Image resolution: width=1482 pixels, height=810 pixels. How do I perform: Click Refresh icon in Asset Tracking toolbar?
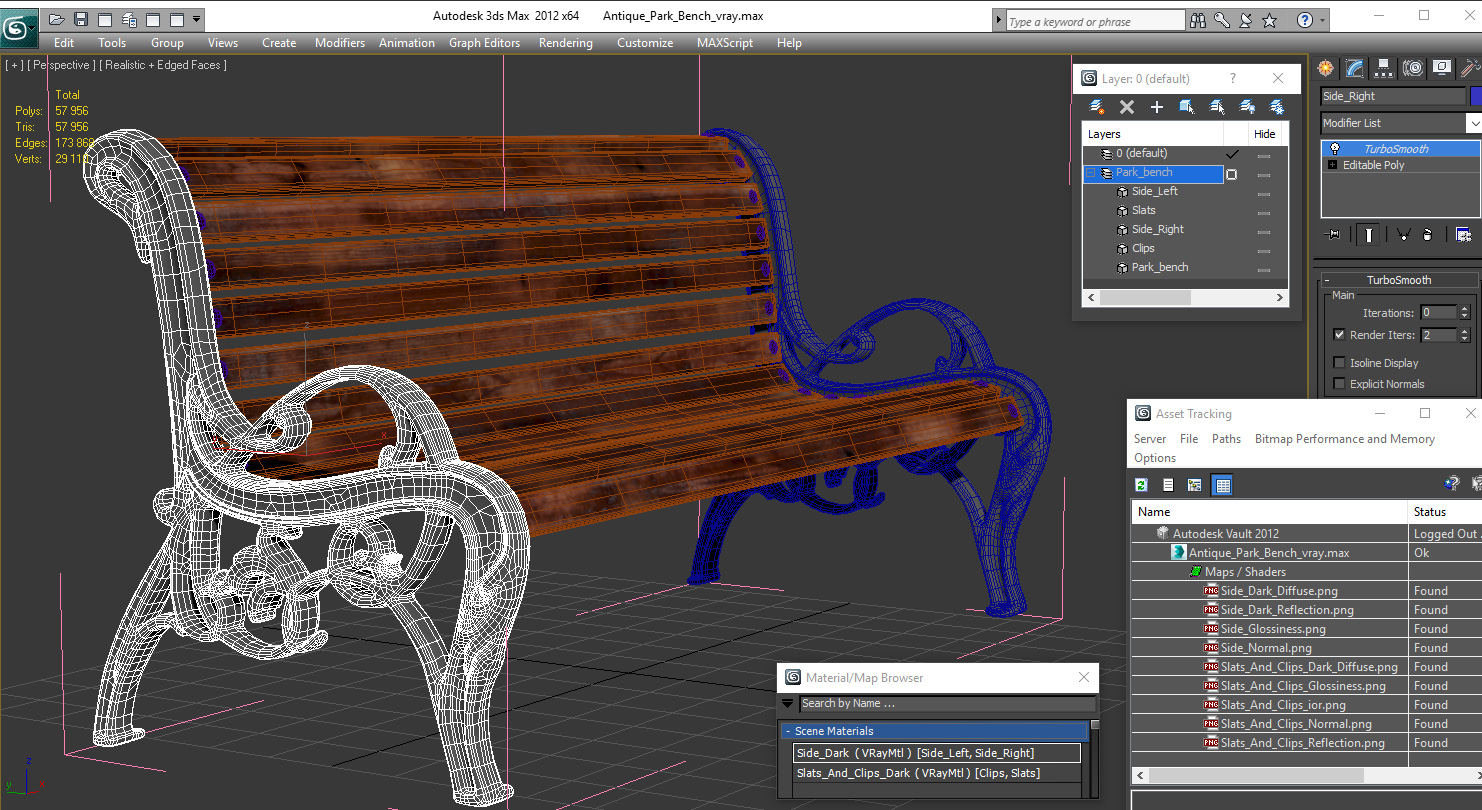point(1141,485)
